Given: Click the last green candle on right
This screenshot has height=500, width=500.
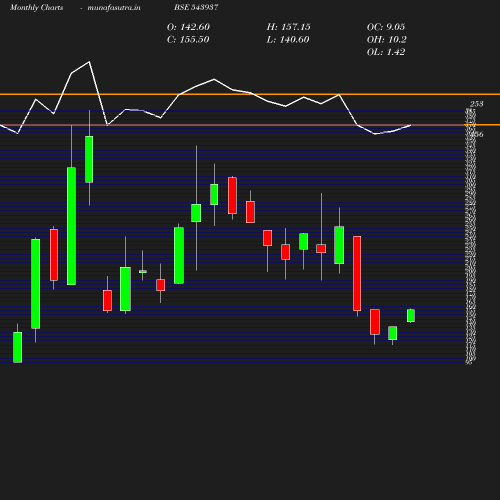Looking at the screenshot, I should (411, 315).
